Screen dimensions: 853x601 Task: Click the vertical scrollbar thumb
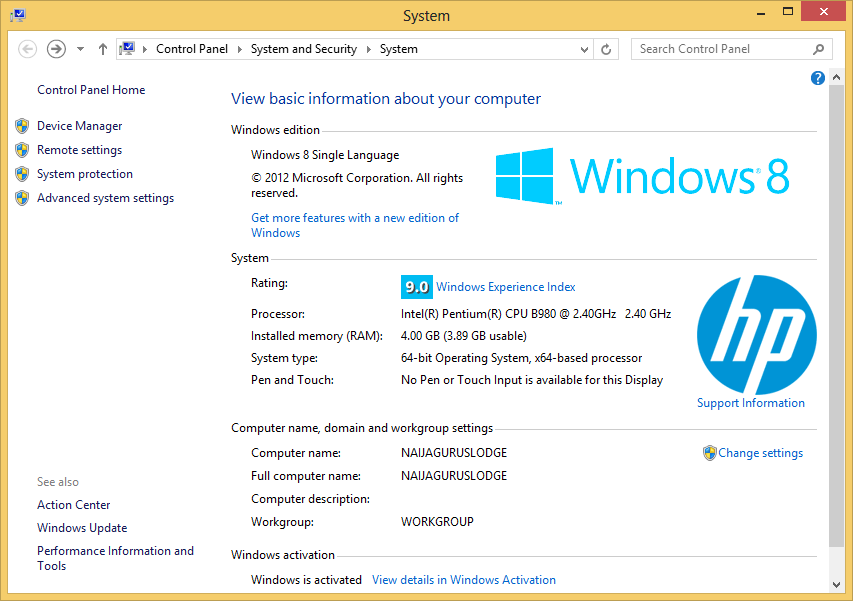837,315
